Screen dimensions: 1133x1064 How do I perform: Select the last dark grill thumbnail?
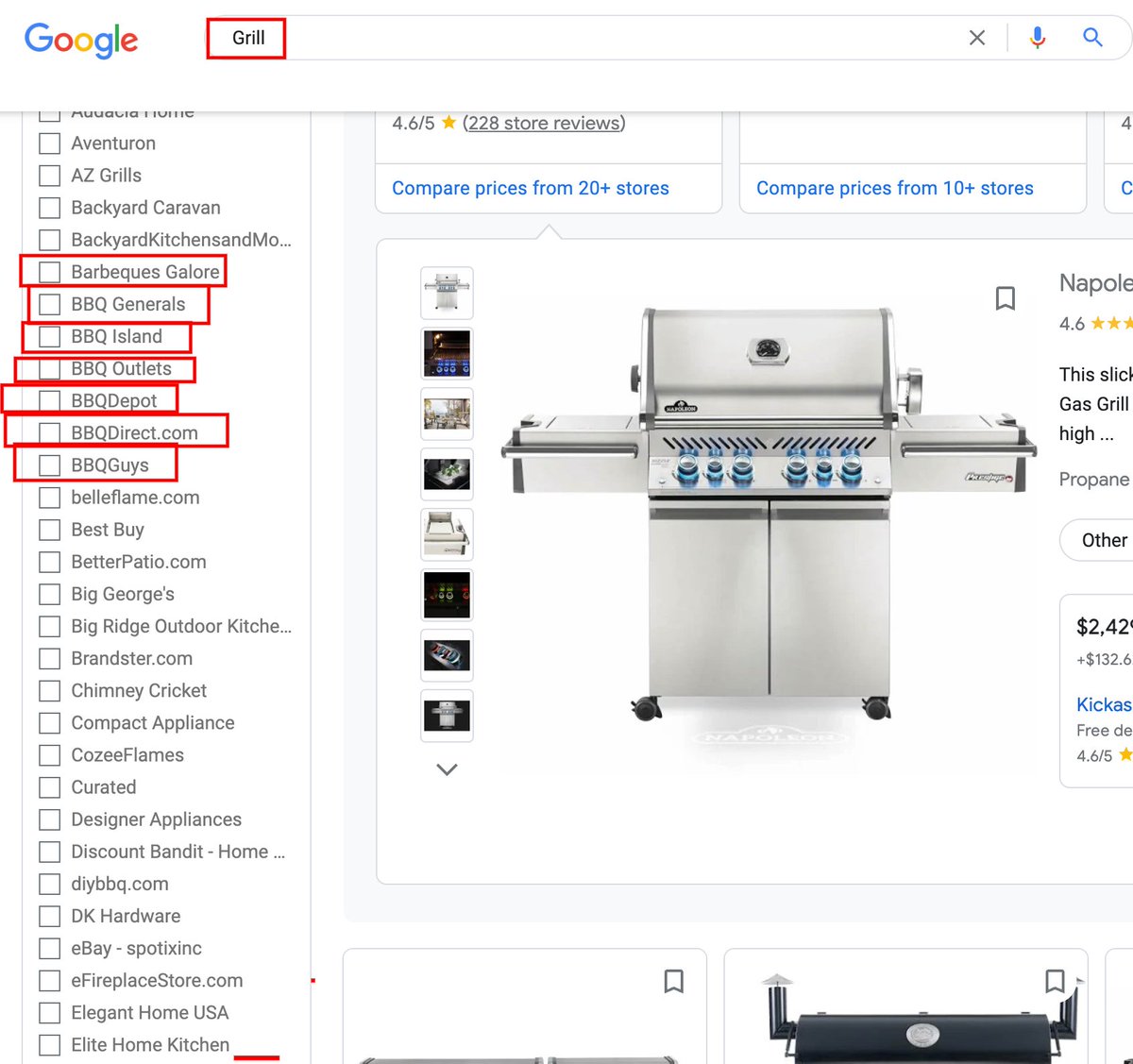447,716
